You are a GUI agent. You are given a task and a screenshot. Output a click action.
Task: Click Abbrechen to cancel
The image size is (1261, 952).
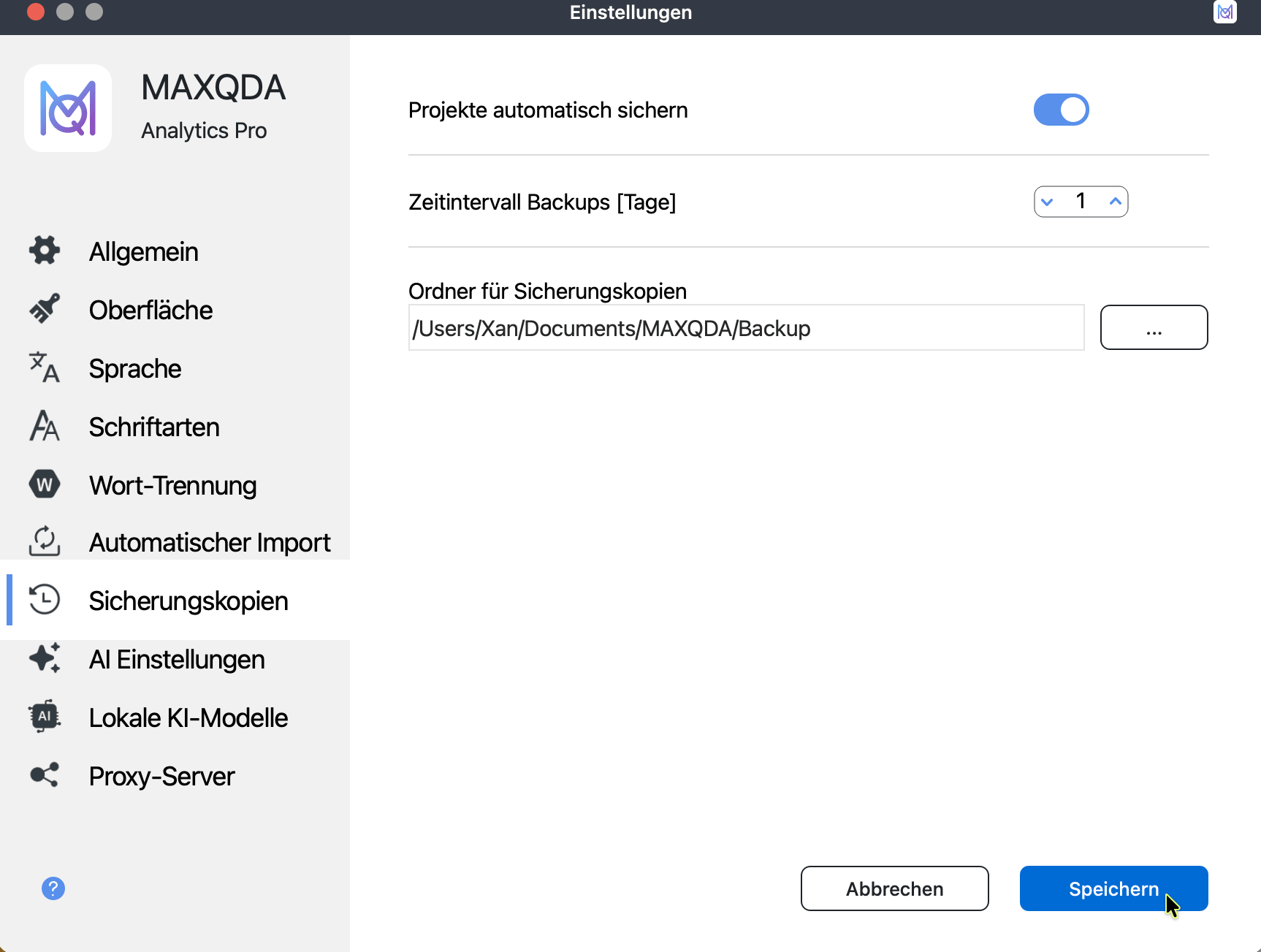(x=894, y=888)
